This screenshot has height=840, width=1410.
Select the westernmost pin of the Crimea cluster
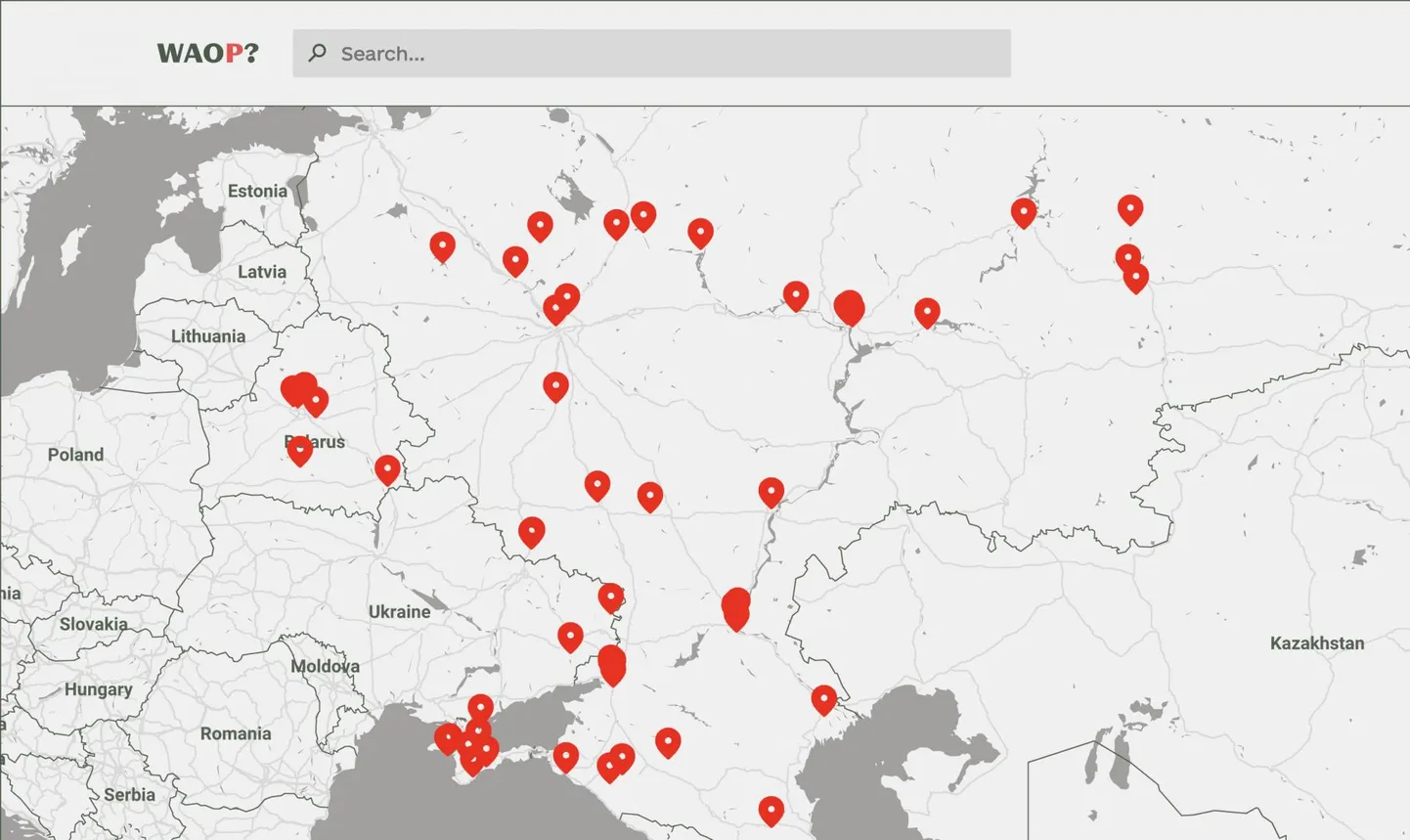click(448, 738)
